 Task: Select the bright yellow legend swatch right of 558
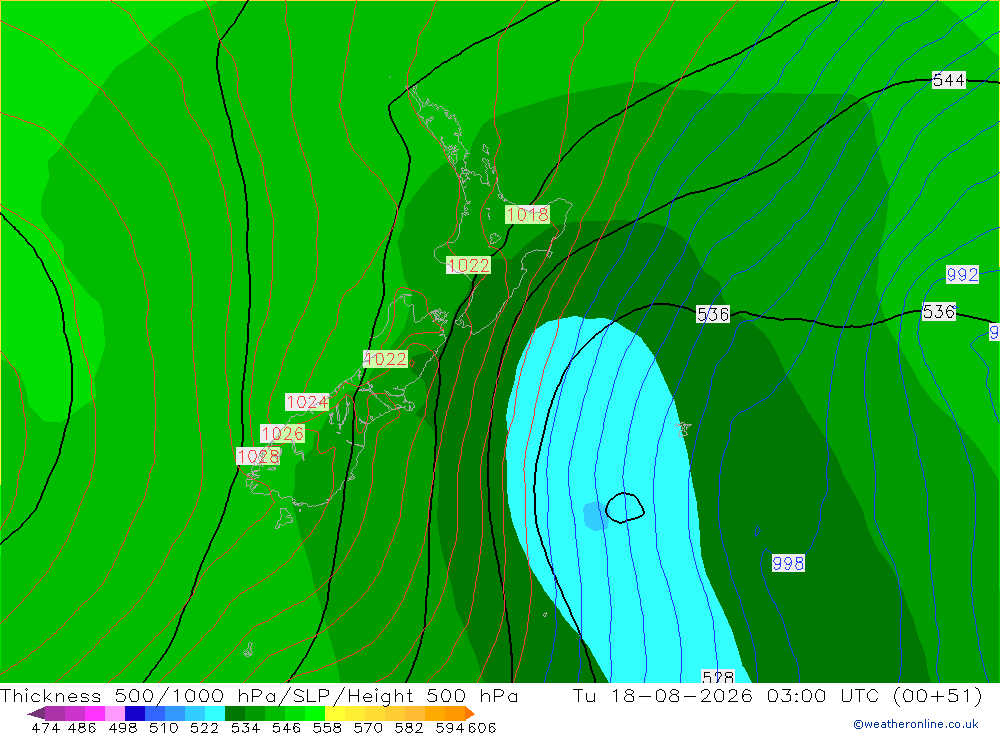click(x=335, y=713)
